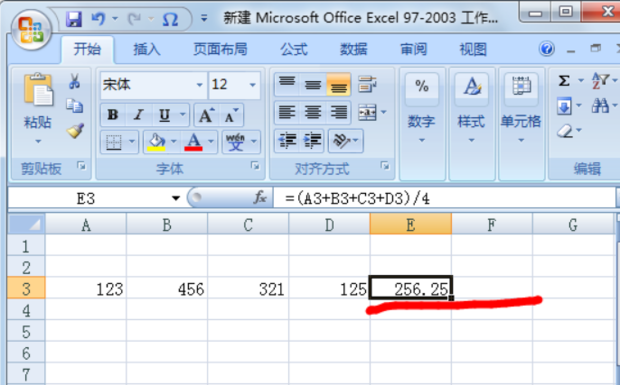
Task: Expand the Name Box dropdown arrow
Action: click(176, 198)
